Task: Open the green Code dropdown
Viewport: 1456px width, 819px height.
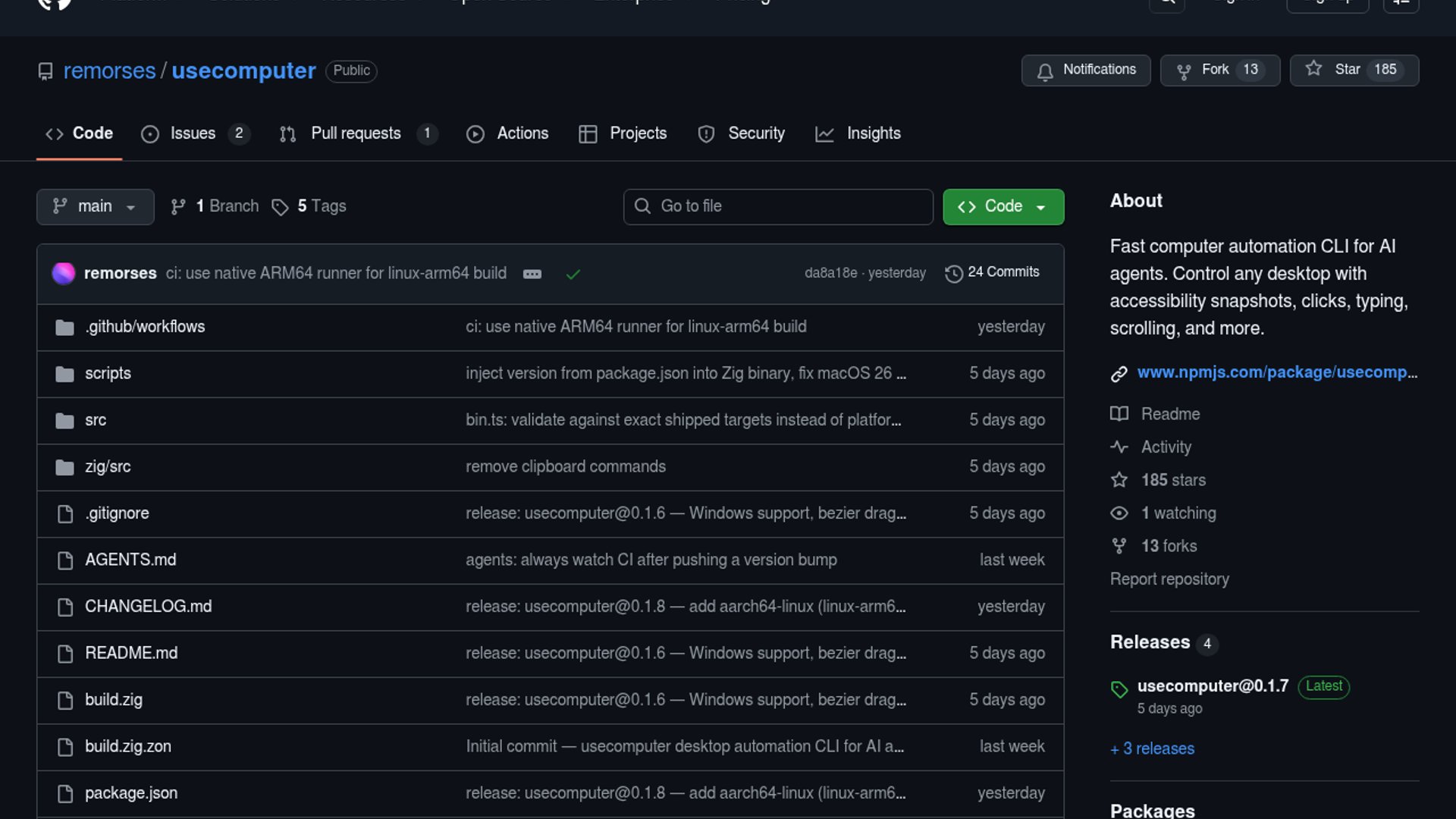Action: [1003, 206]
